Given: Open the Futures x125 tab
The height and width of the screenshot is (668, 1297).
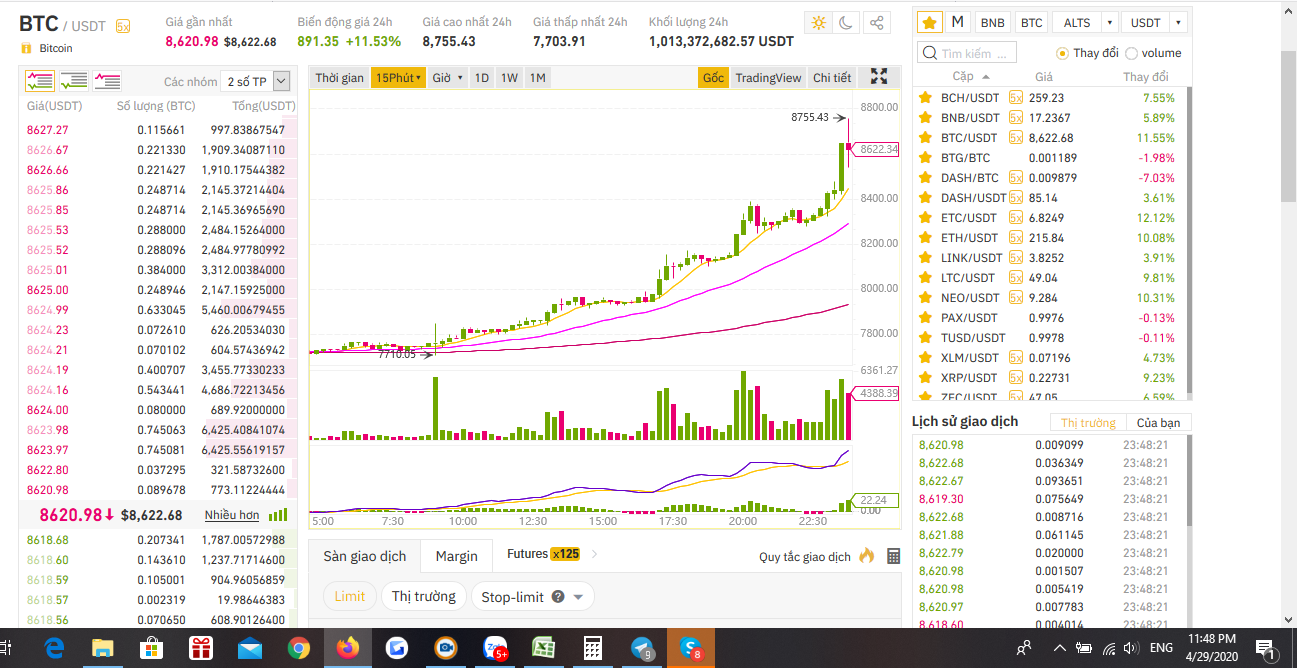Looking at the screenshot, I should 543,554.
